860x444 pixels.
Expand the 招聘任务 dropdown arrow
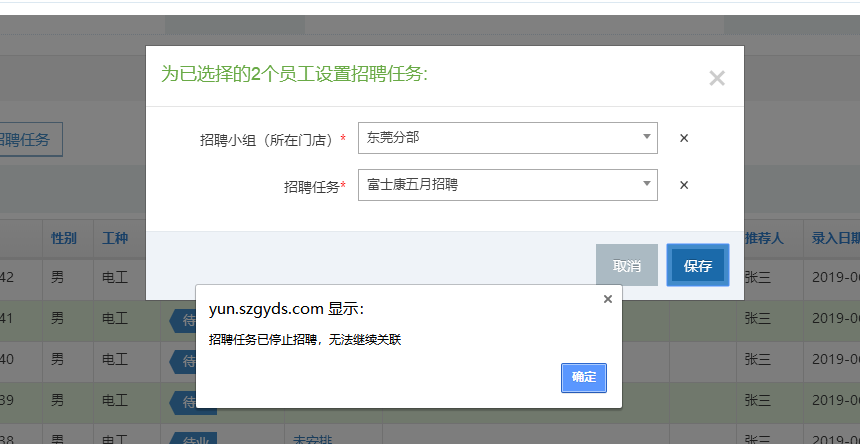[647, 184]
